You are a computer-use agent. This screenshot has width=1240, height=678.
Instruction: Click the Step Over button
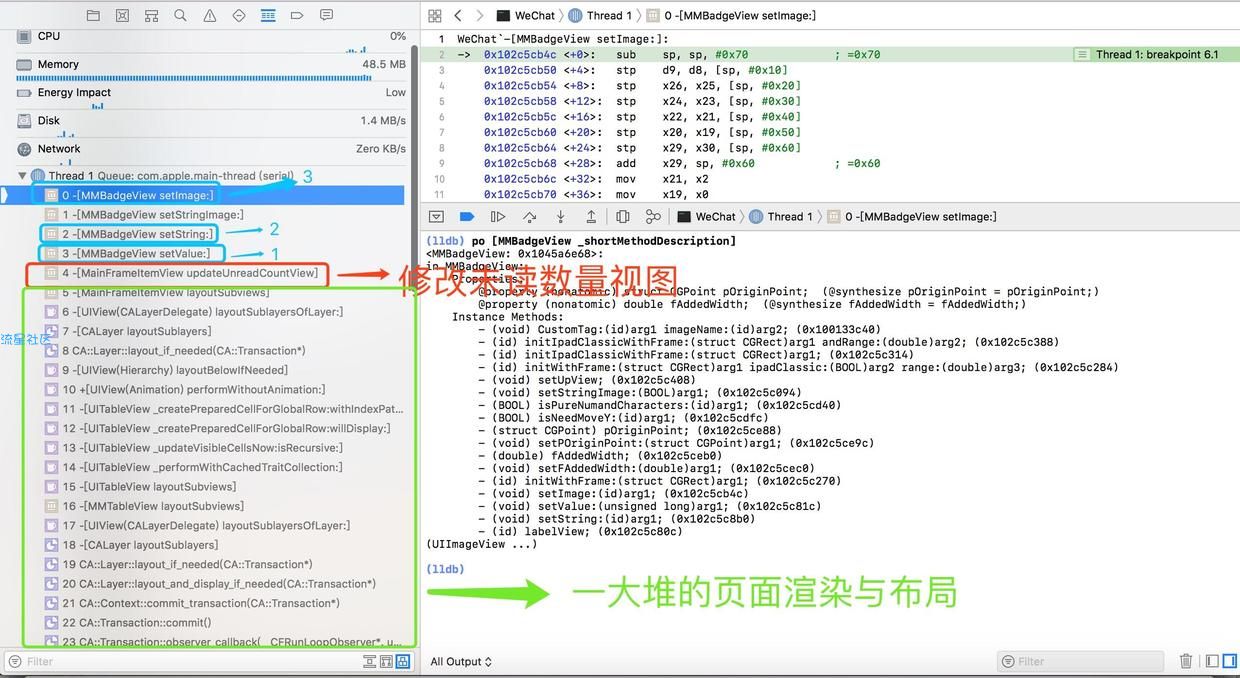point(529,217)
